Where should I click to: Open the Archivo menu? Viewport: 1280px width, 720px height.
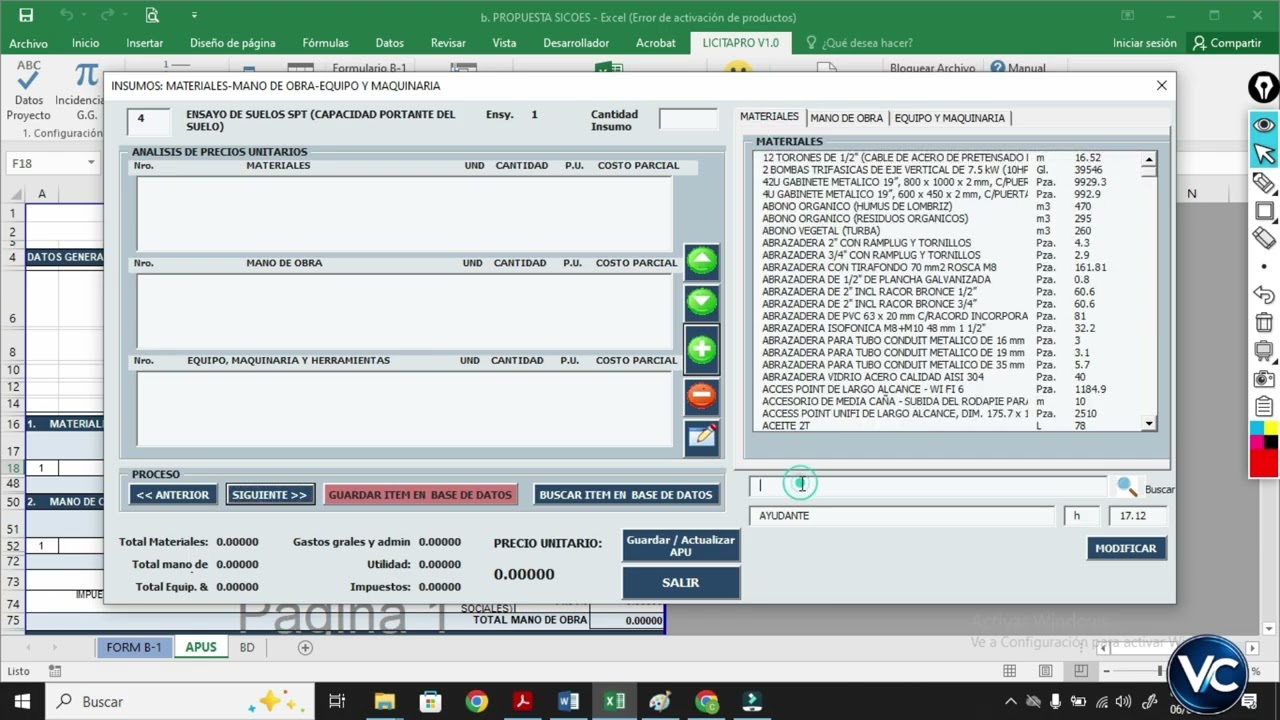click(29, 43)
